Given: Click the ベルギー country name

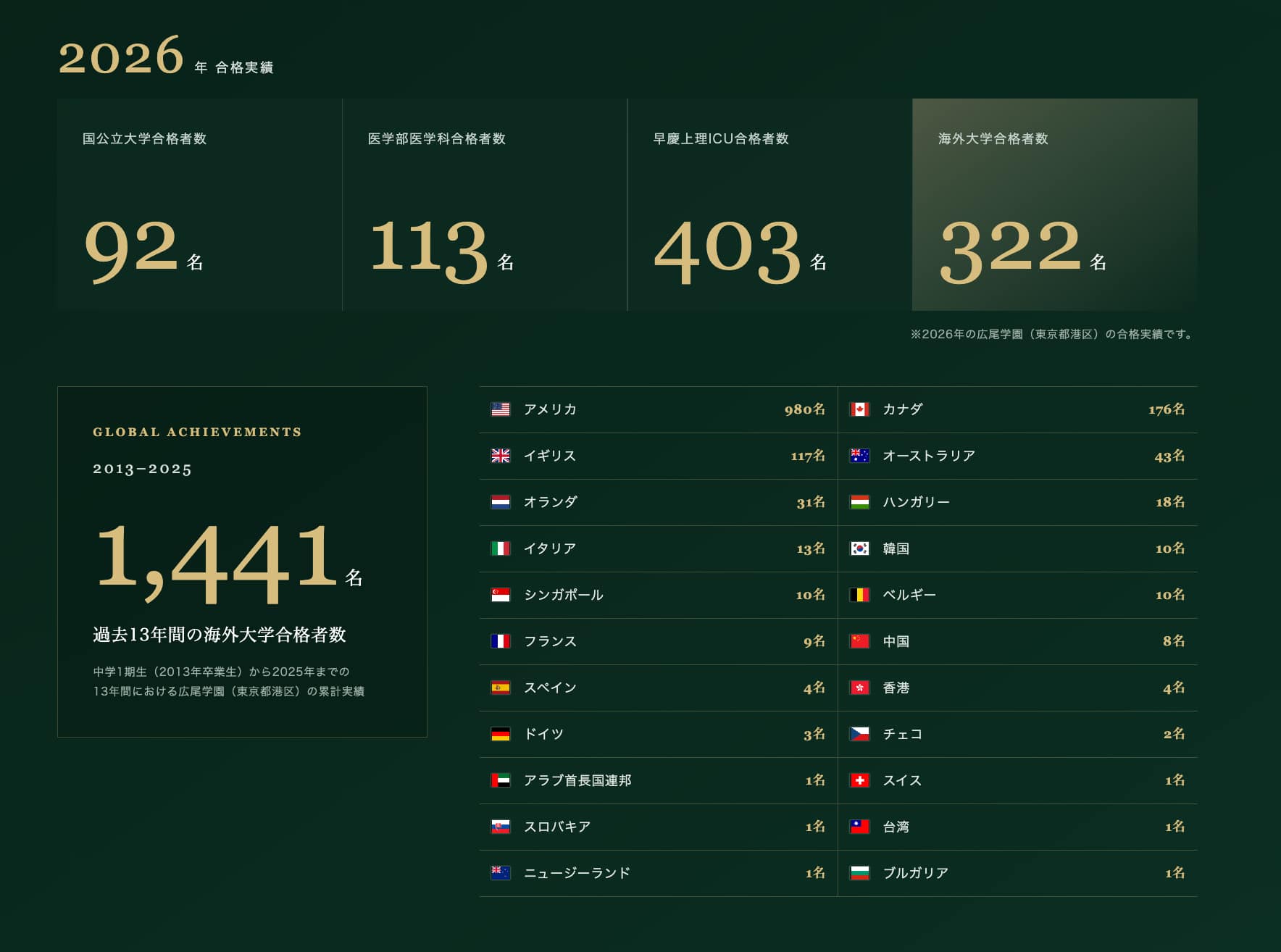Looking at the screenshot, I should click(x=909, y=595).
